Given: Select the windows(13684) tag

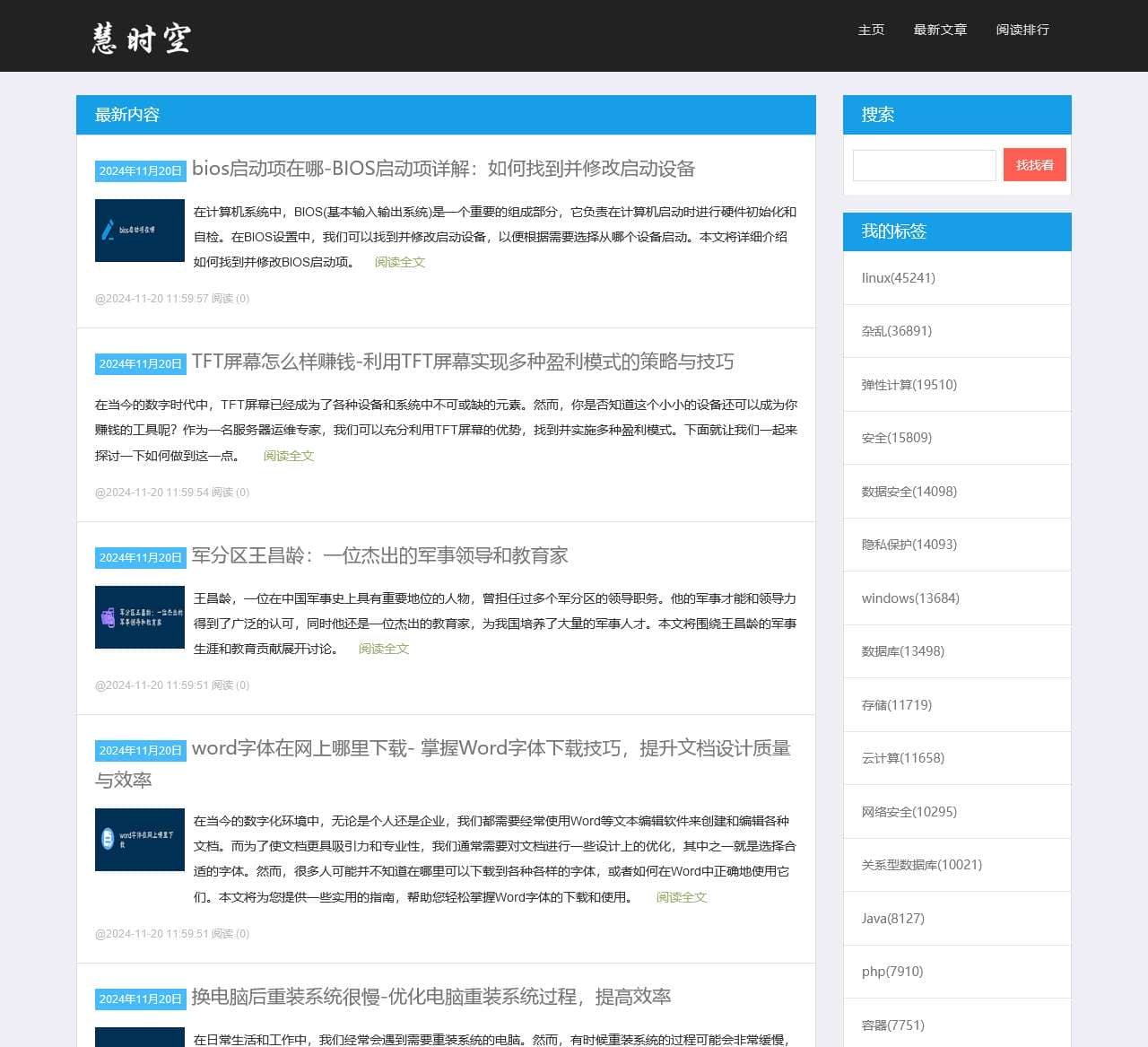Looking at the screenshot, I should [910, 598].
